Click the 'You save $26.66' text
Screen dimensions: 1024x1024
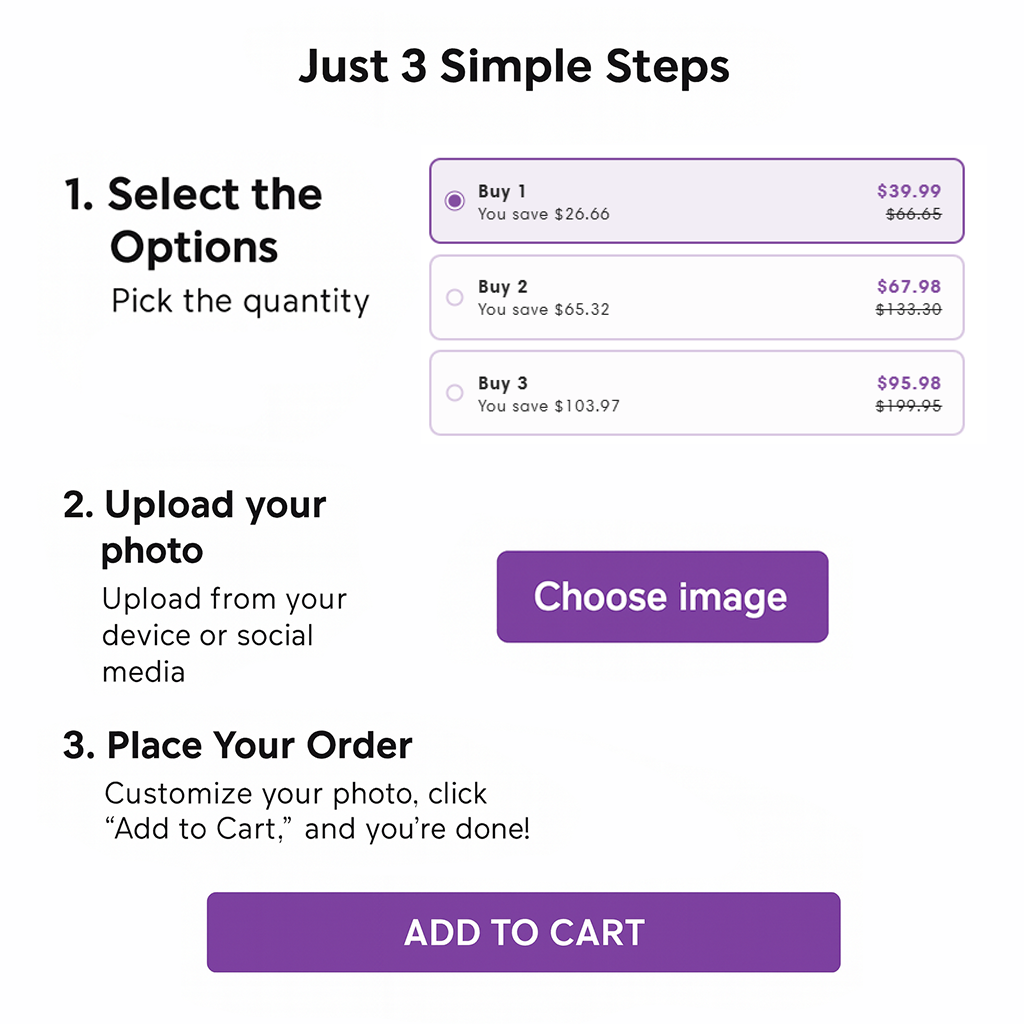(x=543, y=214)
